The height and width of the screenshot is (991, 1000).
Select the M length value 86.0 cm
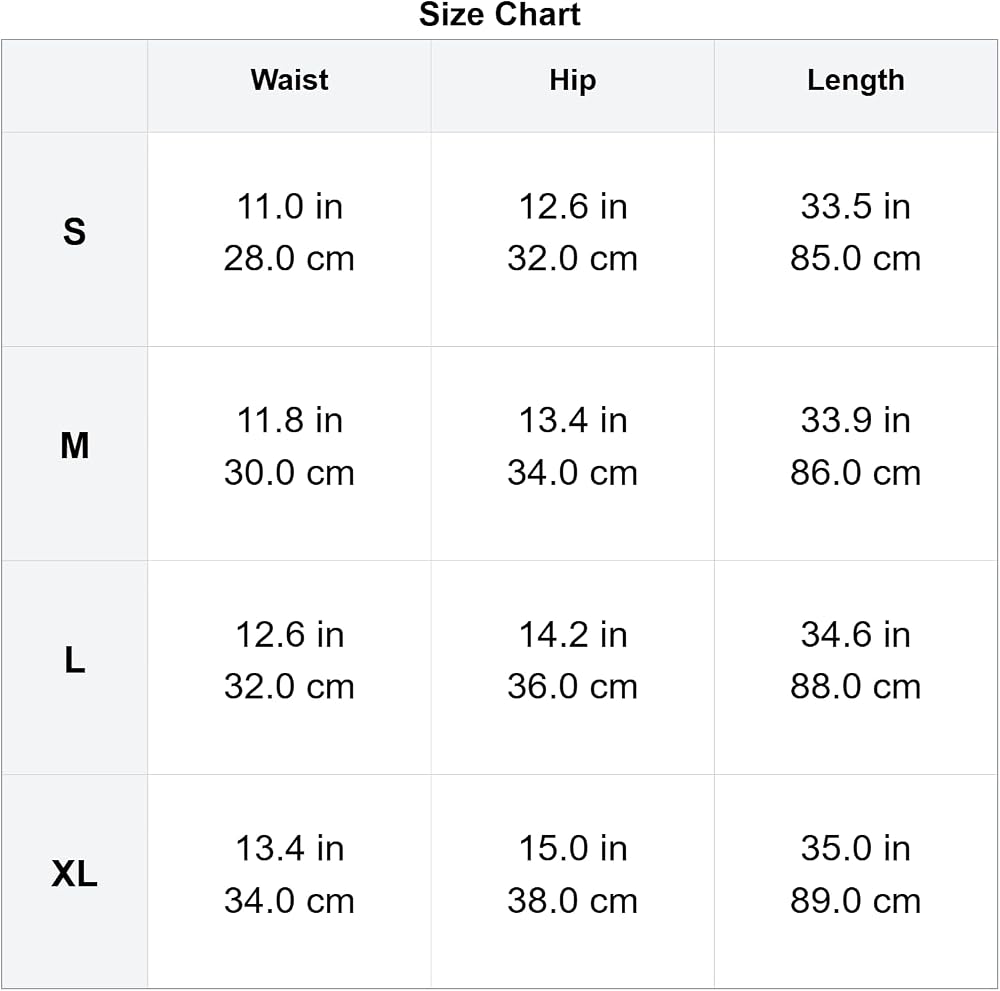856,473
